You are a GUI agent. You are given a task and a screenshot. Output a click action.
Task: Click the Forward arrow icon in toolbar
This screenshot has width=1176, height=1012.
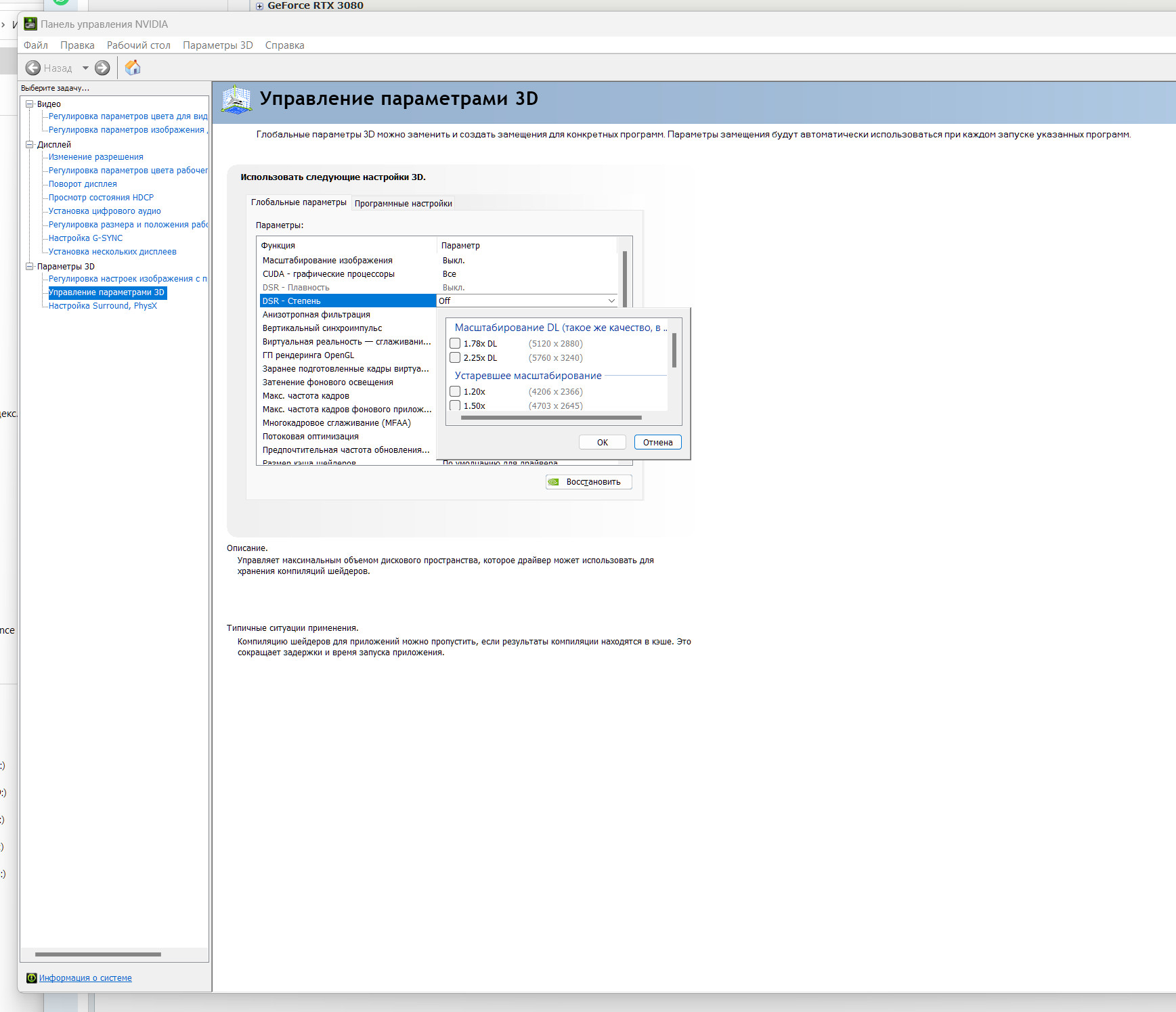102,68
